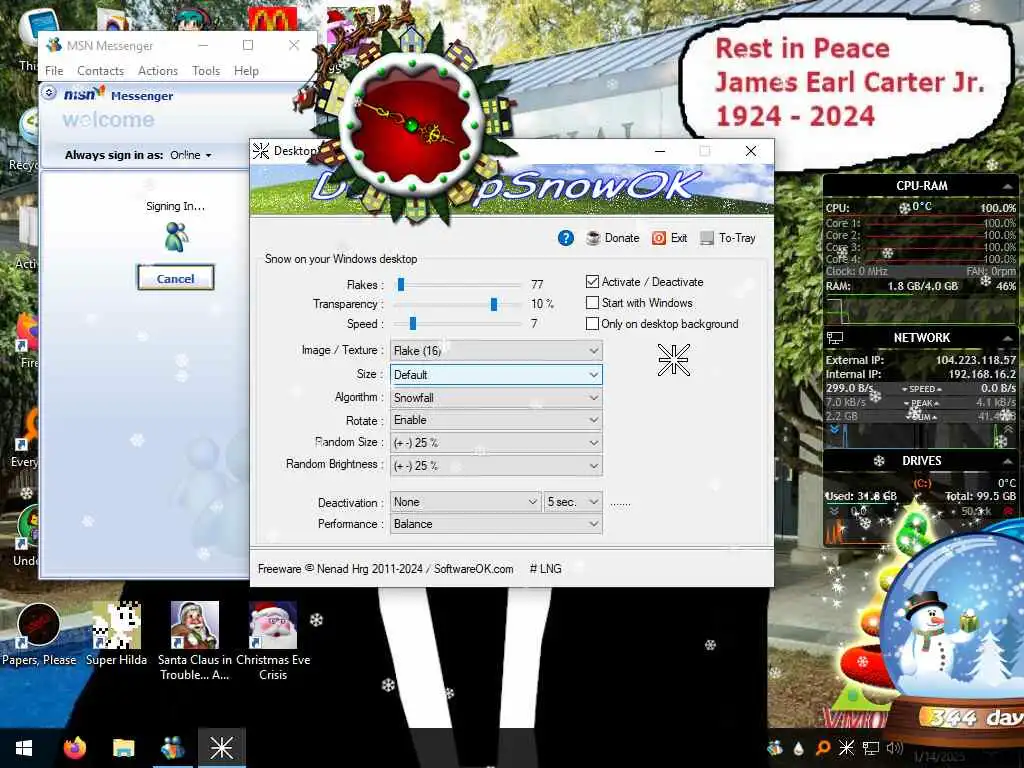Viewport: 1024px width, 768px height.
Task: Collapse the NETWORK gadget panel
Action: pos(1007,338)
